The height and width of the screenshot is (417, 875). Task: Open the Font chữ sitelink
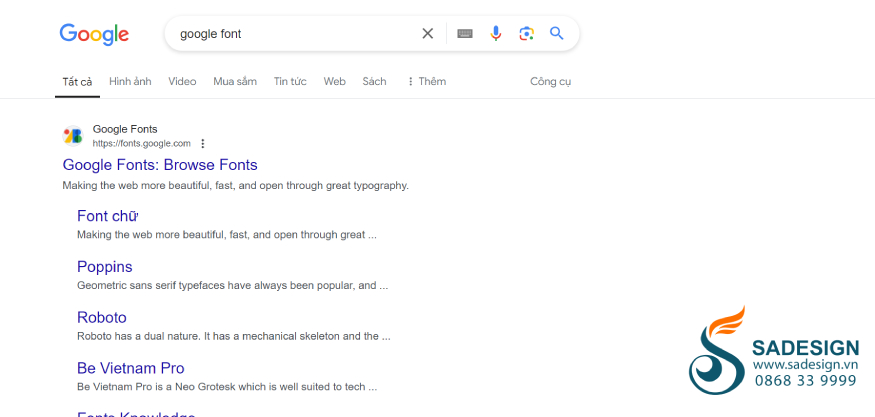107,216
